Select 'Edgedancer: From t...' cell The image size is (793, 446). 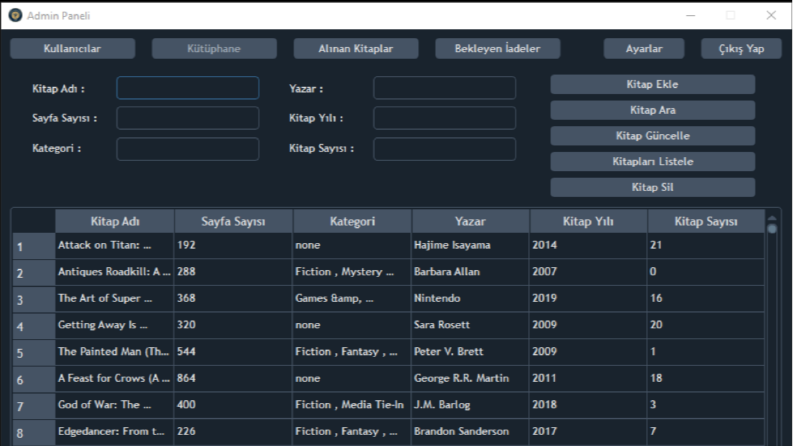point(115,432)
